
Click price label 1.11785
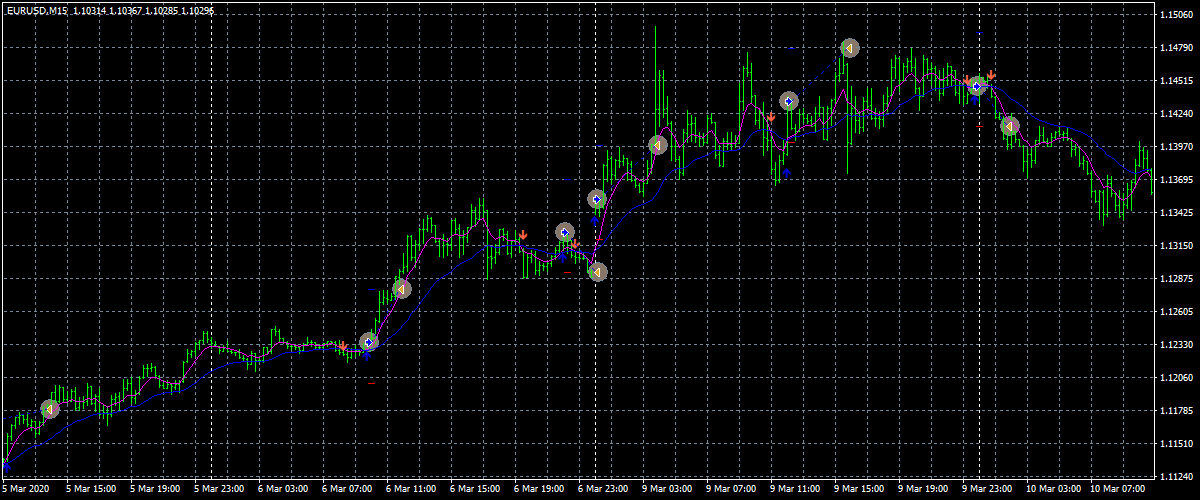[1176, 411]
